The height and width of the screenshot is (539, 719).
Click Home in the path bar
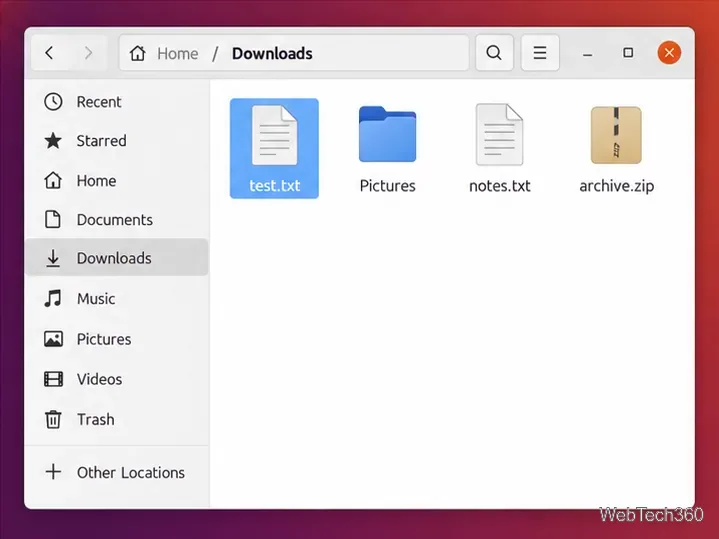(177, 54)
